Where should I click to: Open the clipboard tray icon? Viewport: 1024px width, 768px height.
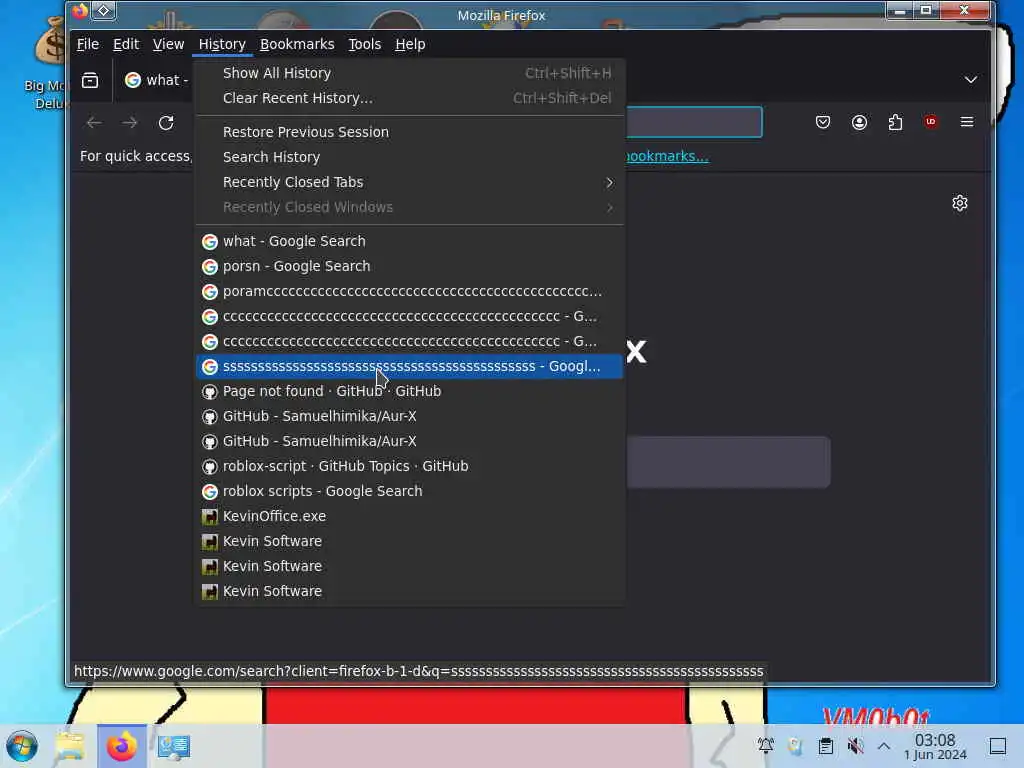[825, 745]
